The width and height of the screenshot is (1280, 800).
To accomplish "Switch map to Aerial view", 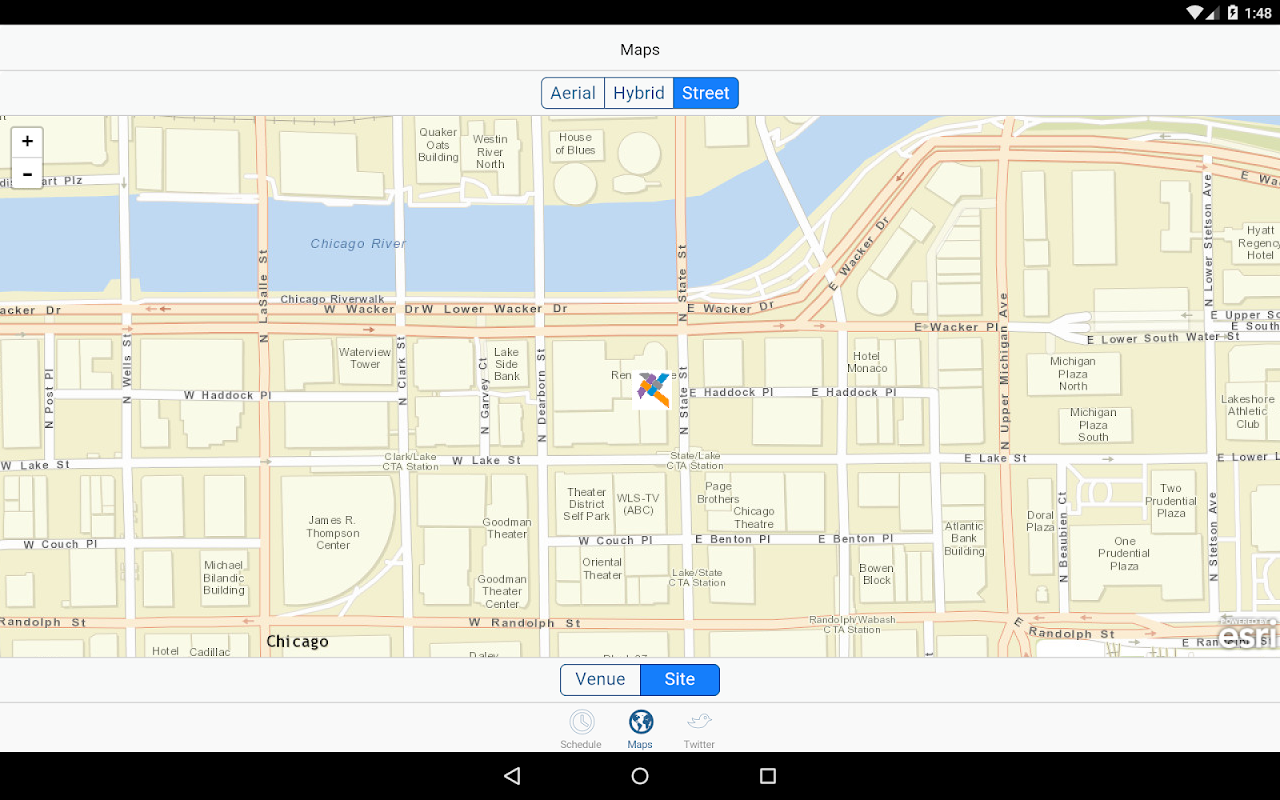I will 573,93.
